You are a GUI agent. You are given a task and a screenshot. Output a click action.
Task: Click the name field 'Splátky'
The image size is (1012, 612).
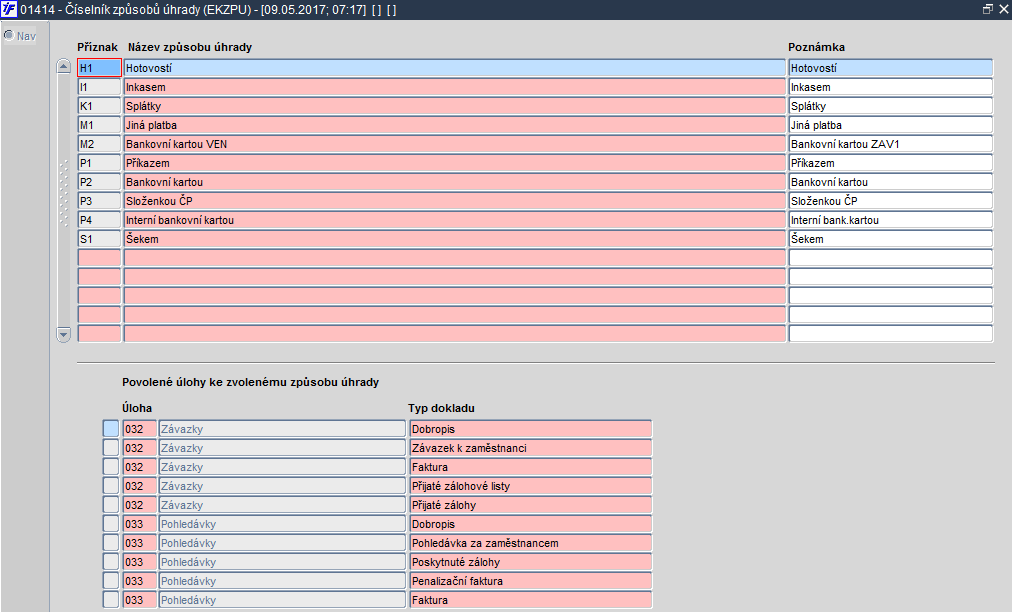[454, 106]
